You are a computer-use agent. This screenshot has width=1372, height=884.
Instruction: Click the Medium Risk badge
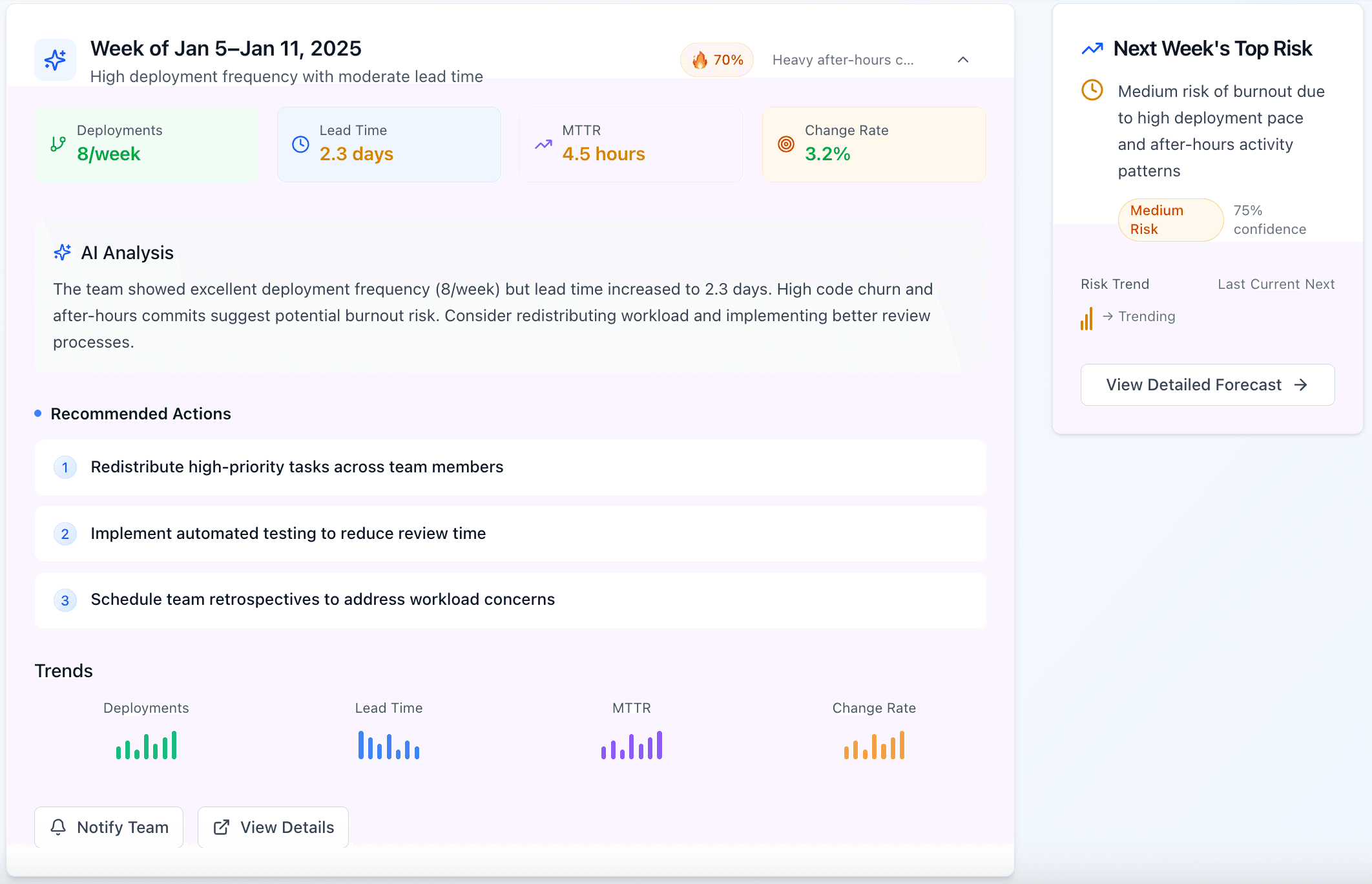coord(1170,220)
